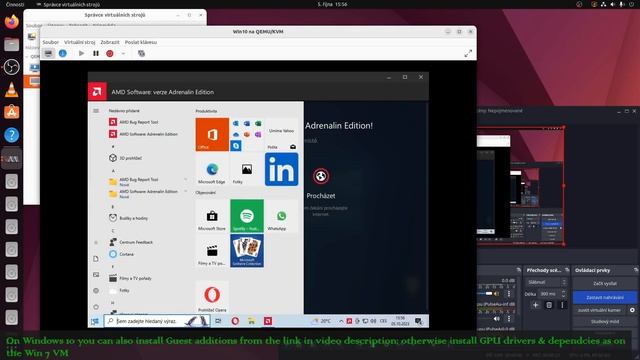The height and width of the screenshot is (360, 640).
Task: Open Činnosti activities overview
Action: click(x=15, y=4)
